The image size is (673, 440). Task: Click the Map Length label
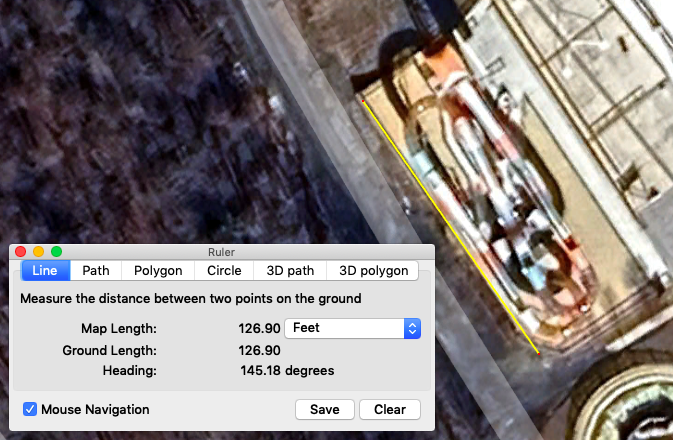coord(119,329)
